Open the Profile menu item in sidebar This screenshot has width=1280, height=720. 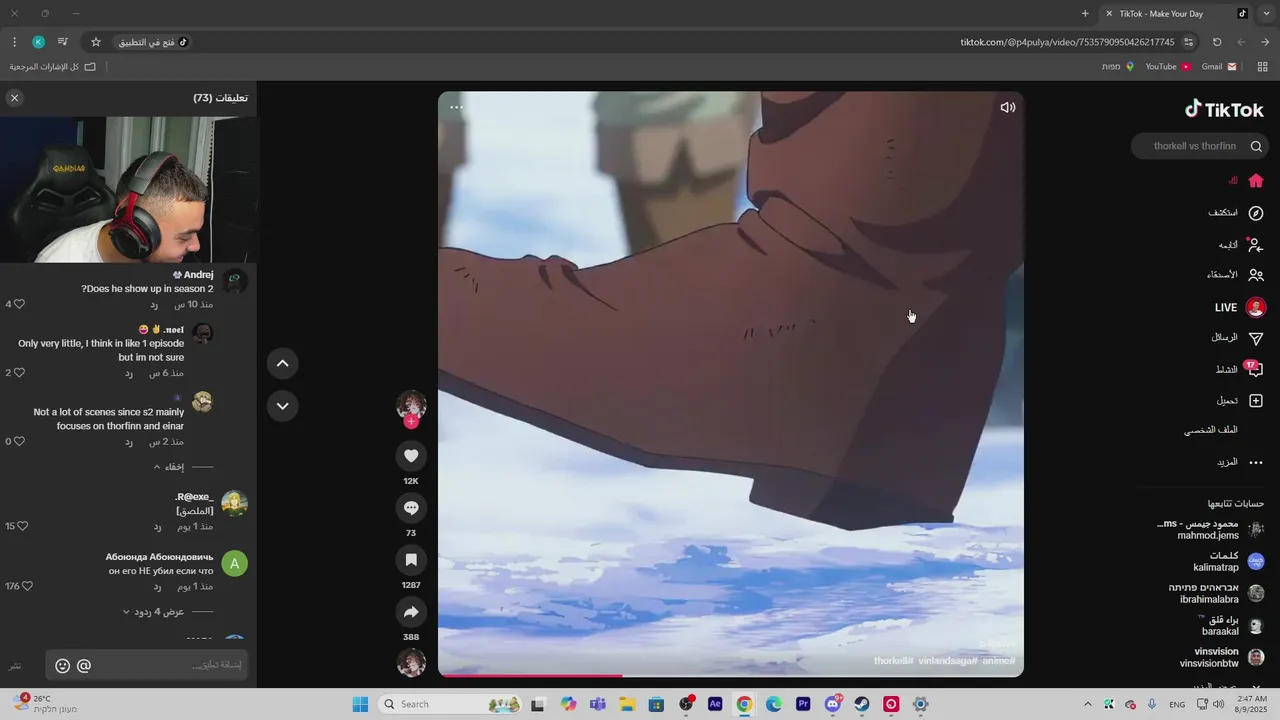1211,430
